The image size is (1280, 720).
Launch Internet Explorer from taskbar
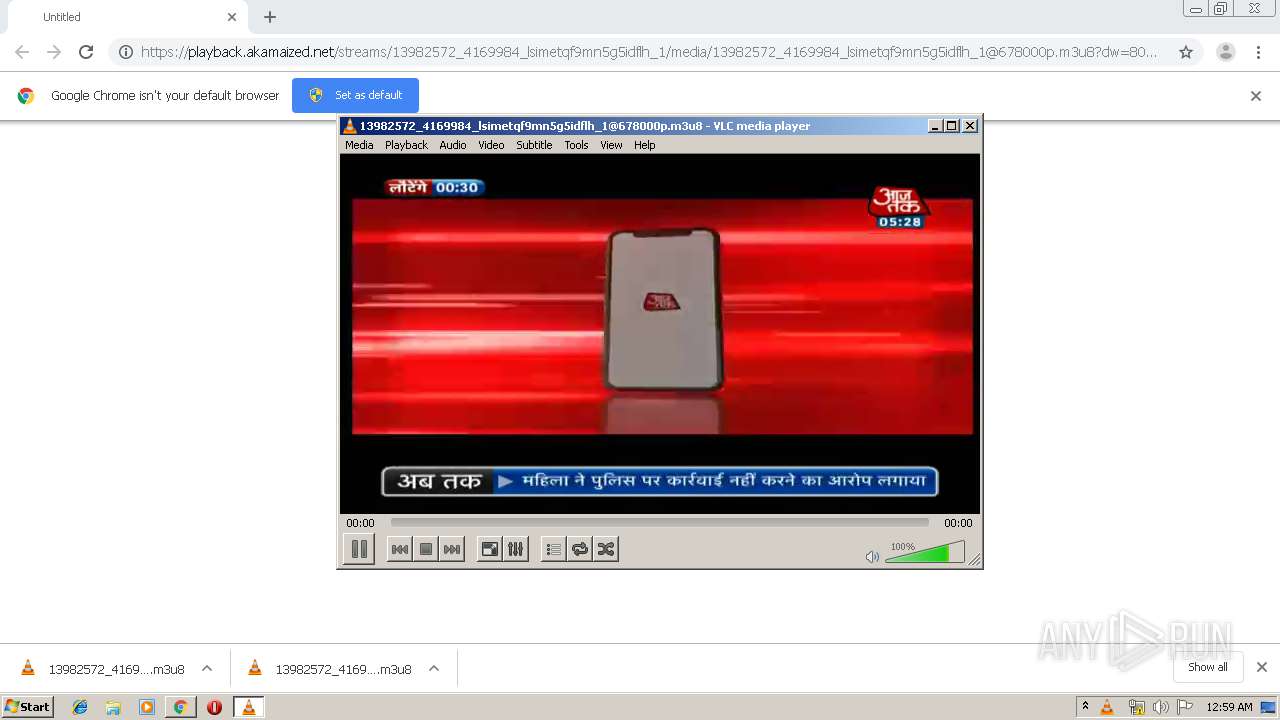tap(80, 707)
